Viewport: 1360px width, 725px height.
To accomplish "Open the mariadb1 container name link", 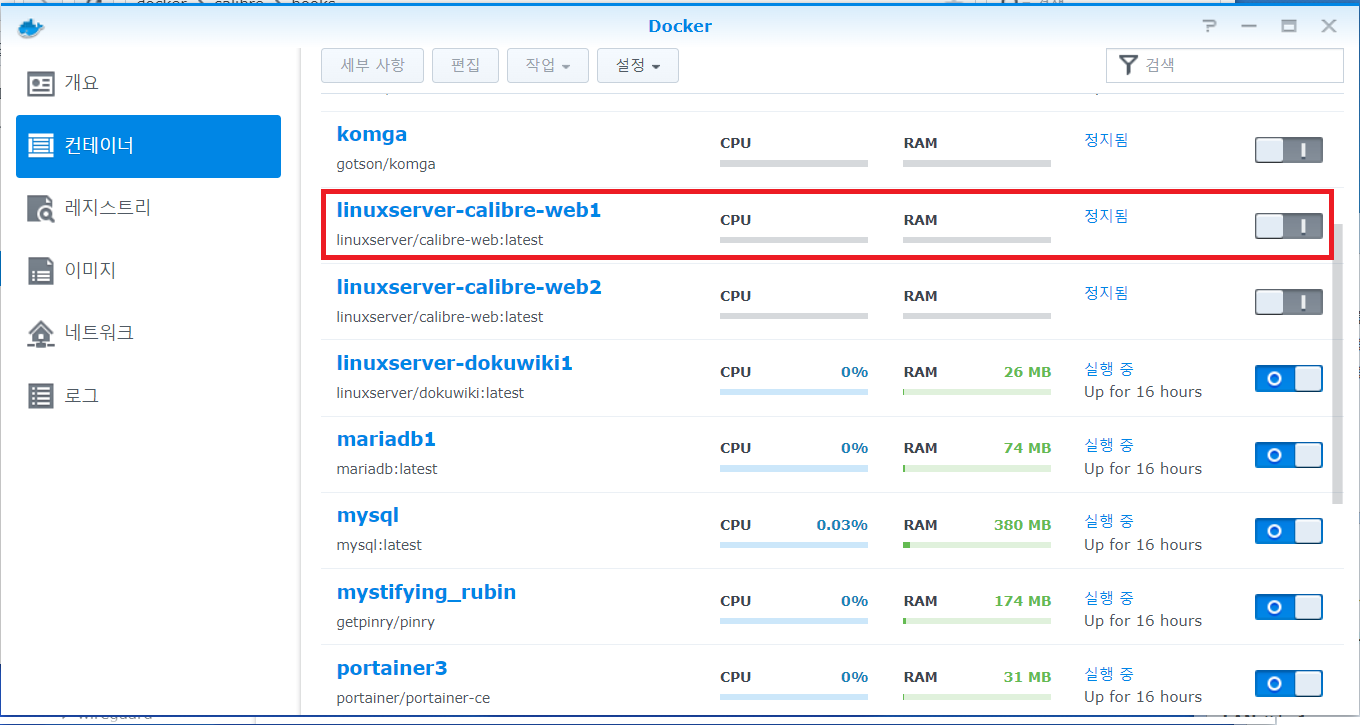I will click(x=386, y=439).
